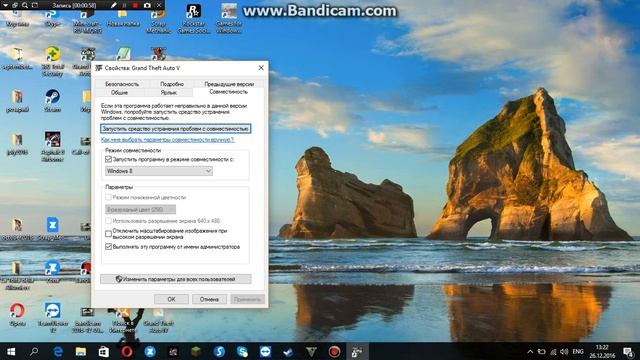Open Windows Store from taskbar
The height and width of the screenshot is (360, 640).
point(104,351)
